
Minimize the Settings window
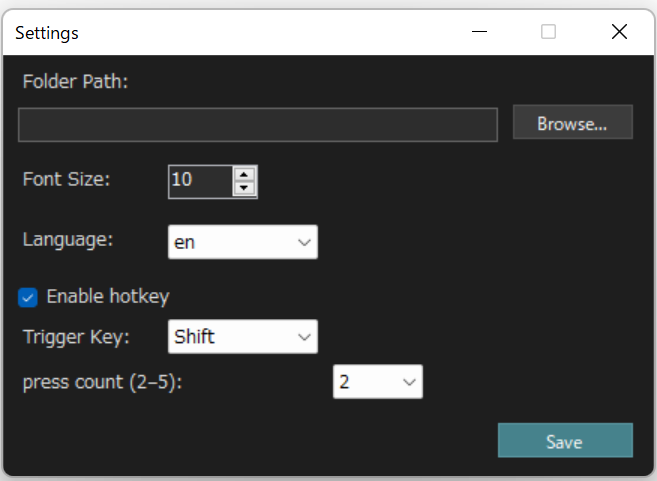(x=480, y=32)
